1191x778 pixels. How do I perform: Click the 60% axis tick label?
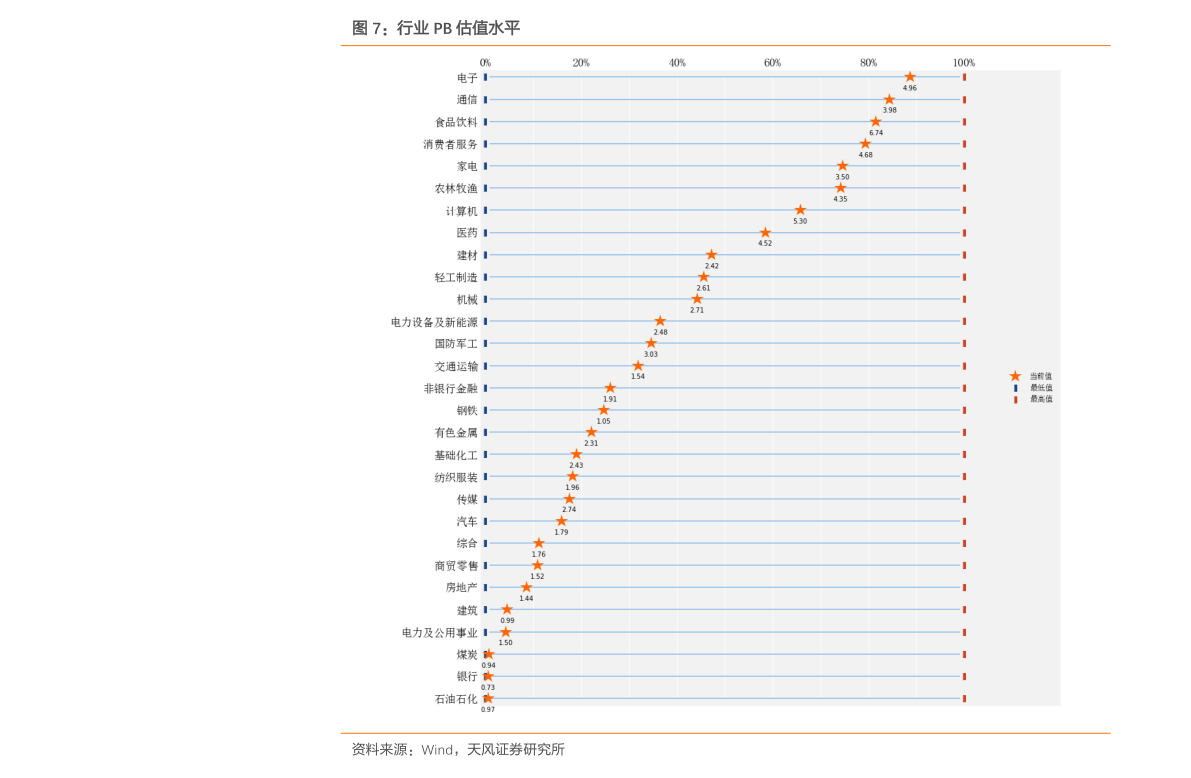pos(773,63)
